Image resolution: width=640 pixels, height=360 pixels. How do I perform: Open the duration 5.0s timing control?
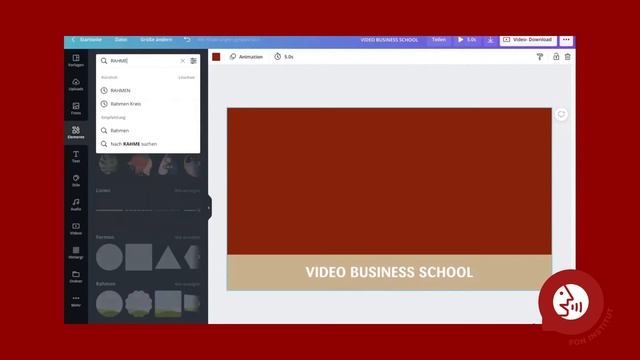pyautogui.click(x=284, y=57)
